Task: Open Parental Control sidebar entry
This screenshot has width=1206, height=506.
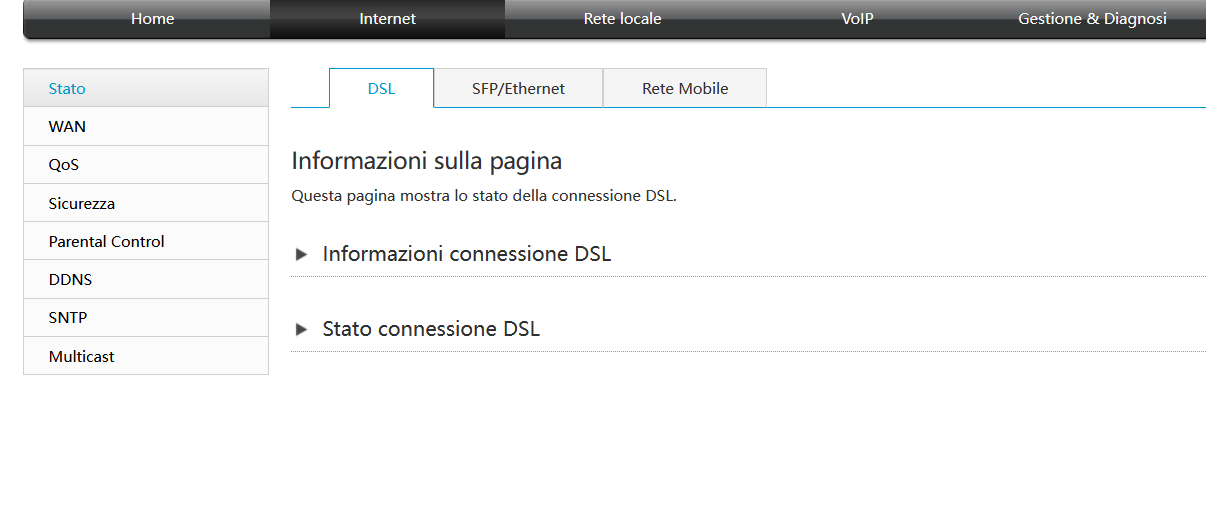Action: coord(146,241)
